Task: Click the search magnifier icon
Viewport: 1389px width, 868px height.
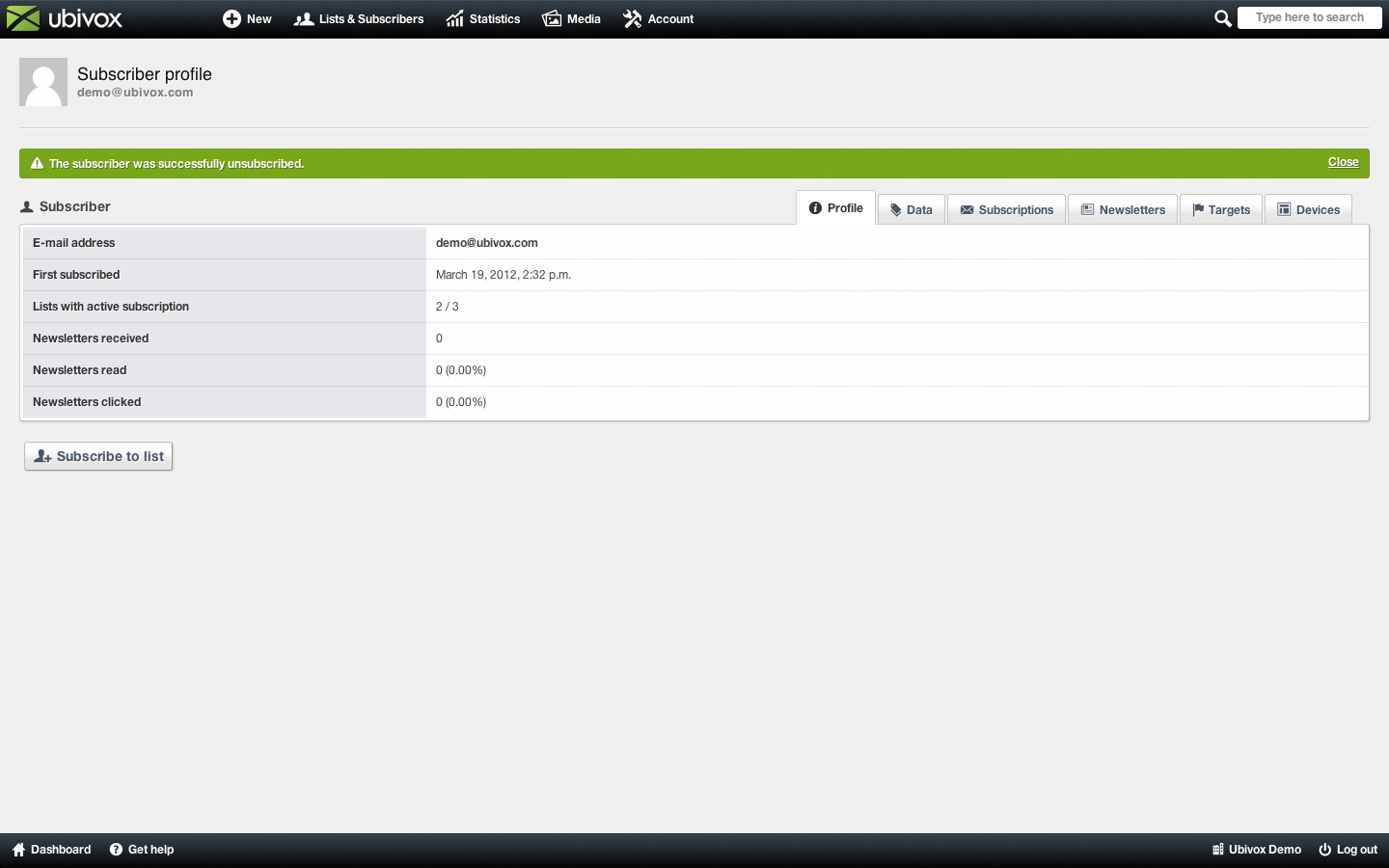Action: click(x=1222, y=18)
